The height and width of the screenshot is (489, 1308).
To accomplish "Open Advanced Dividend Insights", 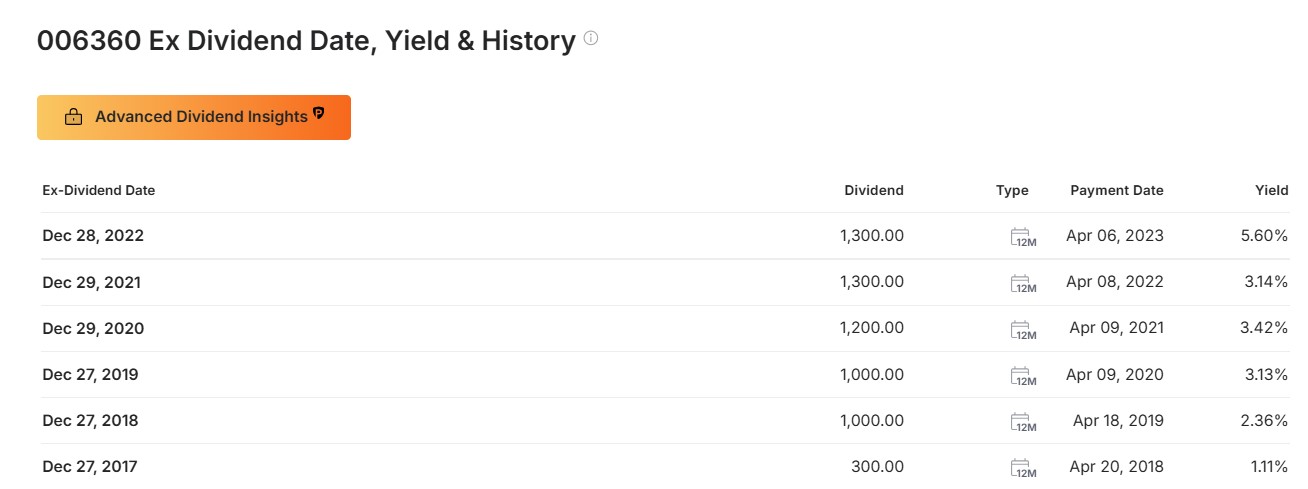I will 194,117.
